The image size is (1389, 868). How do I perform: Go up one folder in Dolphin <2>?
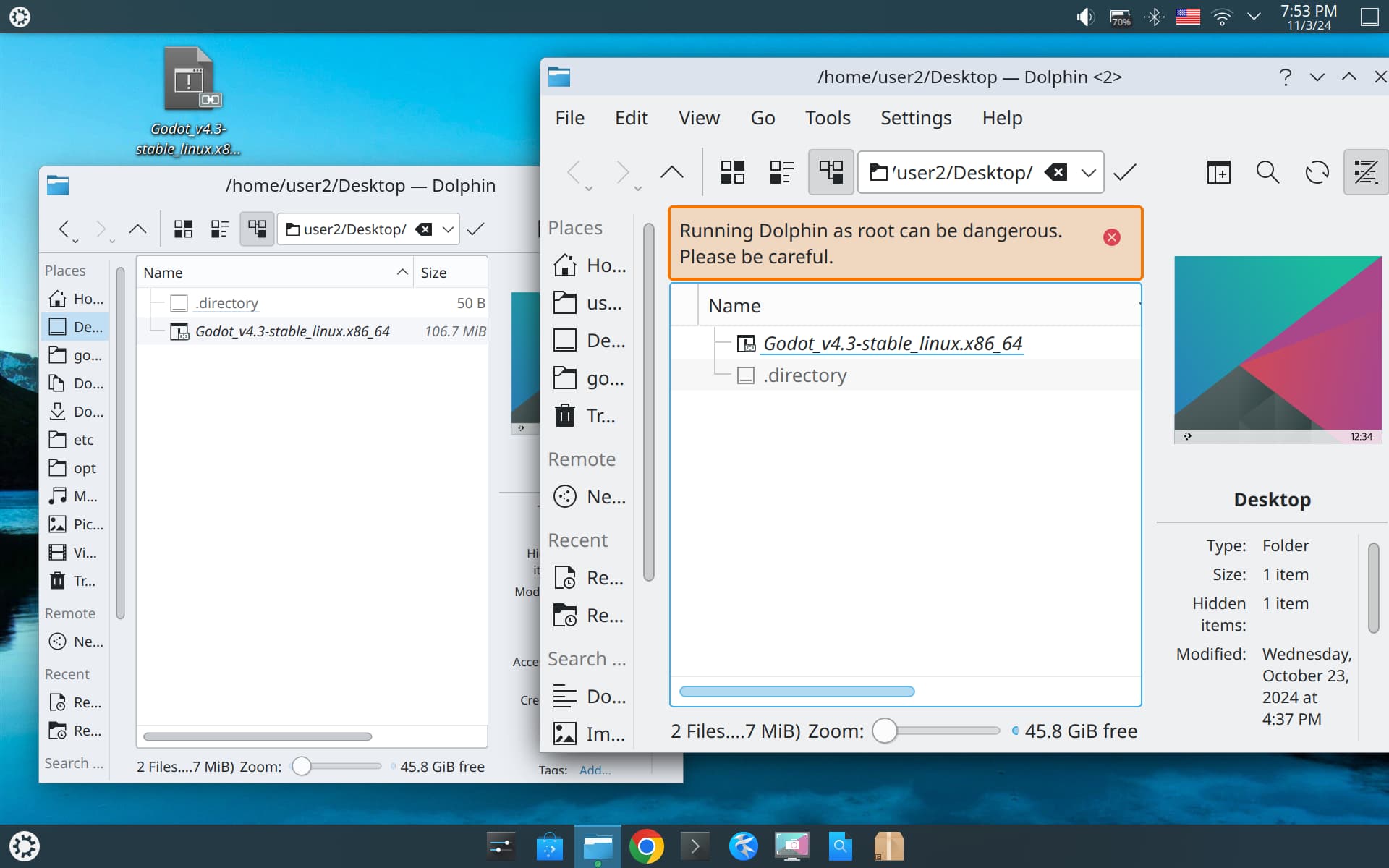pyautogui.click(x=672, y=172)
